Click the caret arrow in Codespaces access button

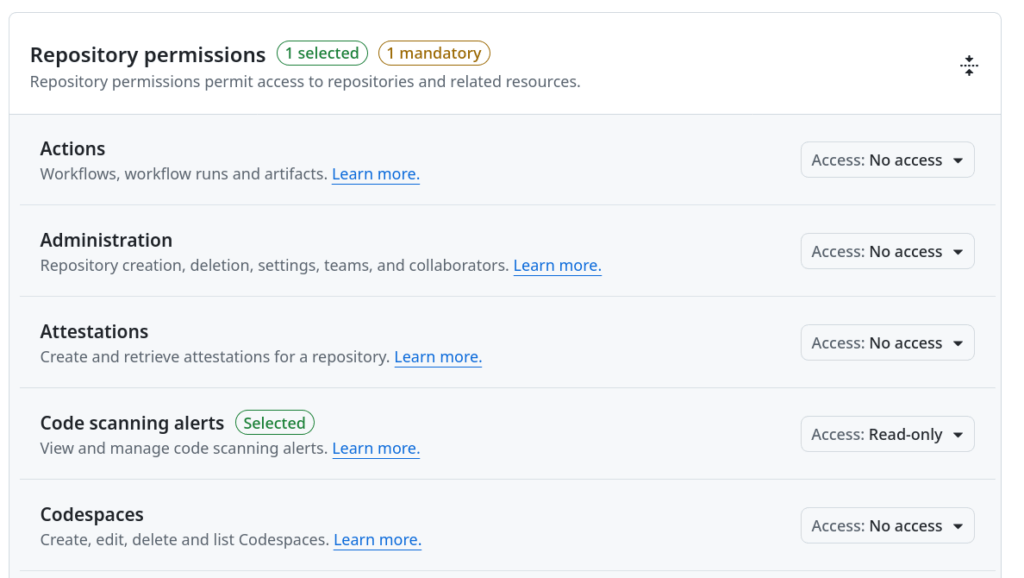[x=958, y=526]
